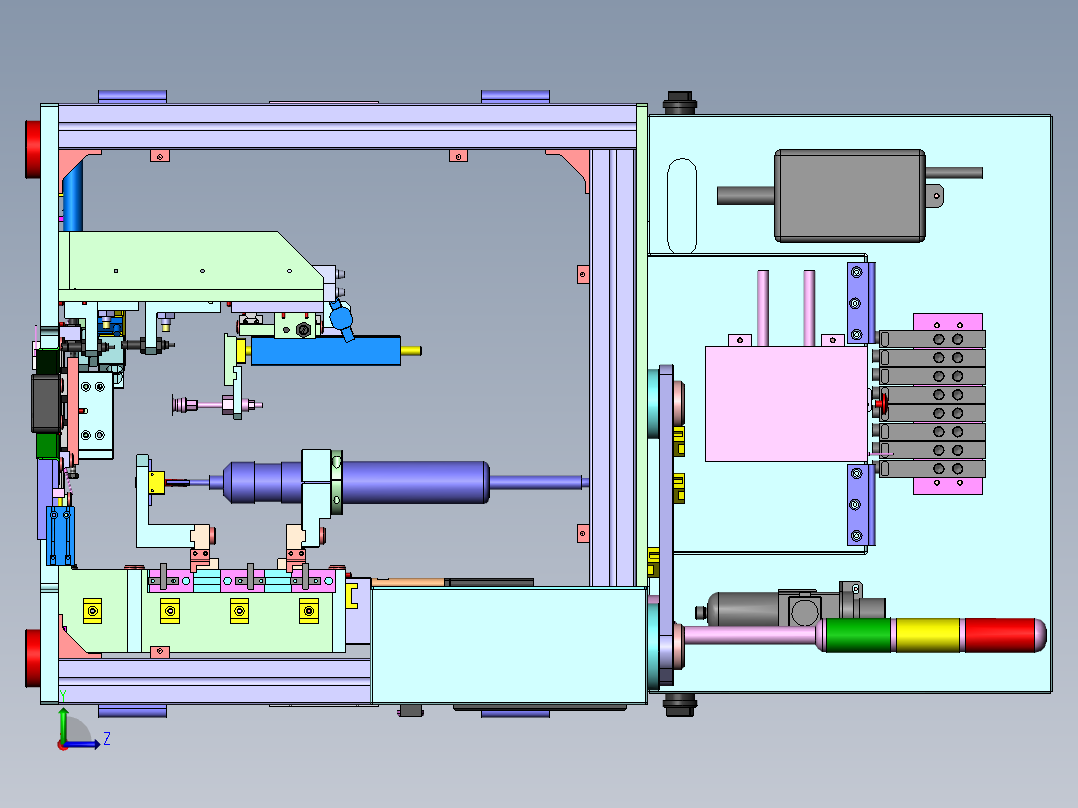This screenshot has height=808, width=1078.
Task: Pick the large gray motor box
Action: click(x=850, y=196)
